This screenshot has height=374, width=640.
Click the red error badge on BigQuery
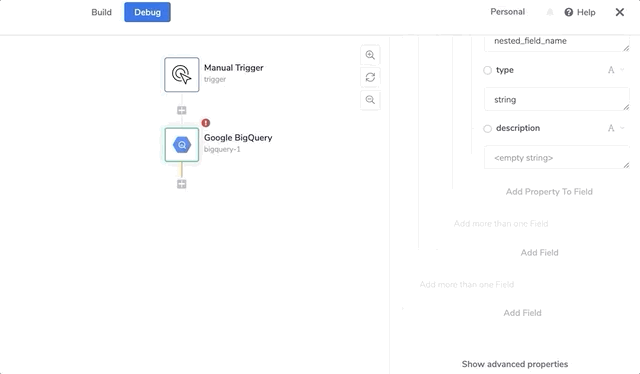pyautogui.click(x=206, y=122)
